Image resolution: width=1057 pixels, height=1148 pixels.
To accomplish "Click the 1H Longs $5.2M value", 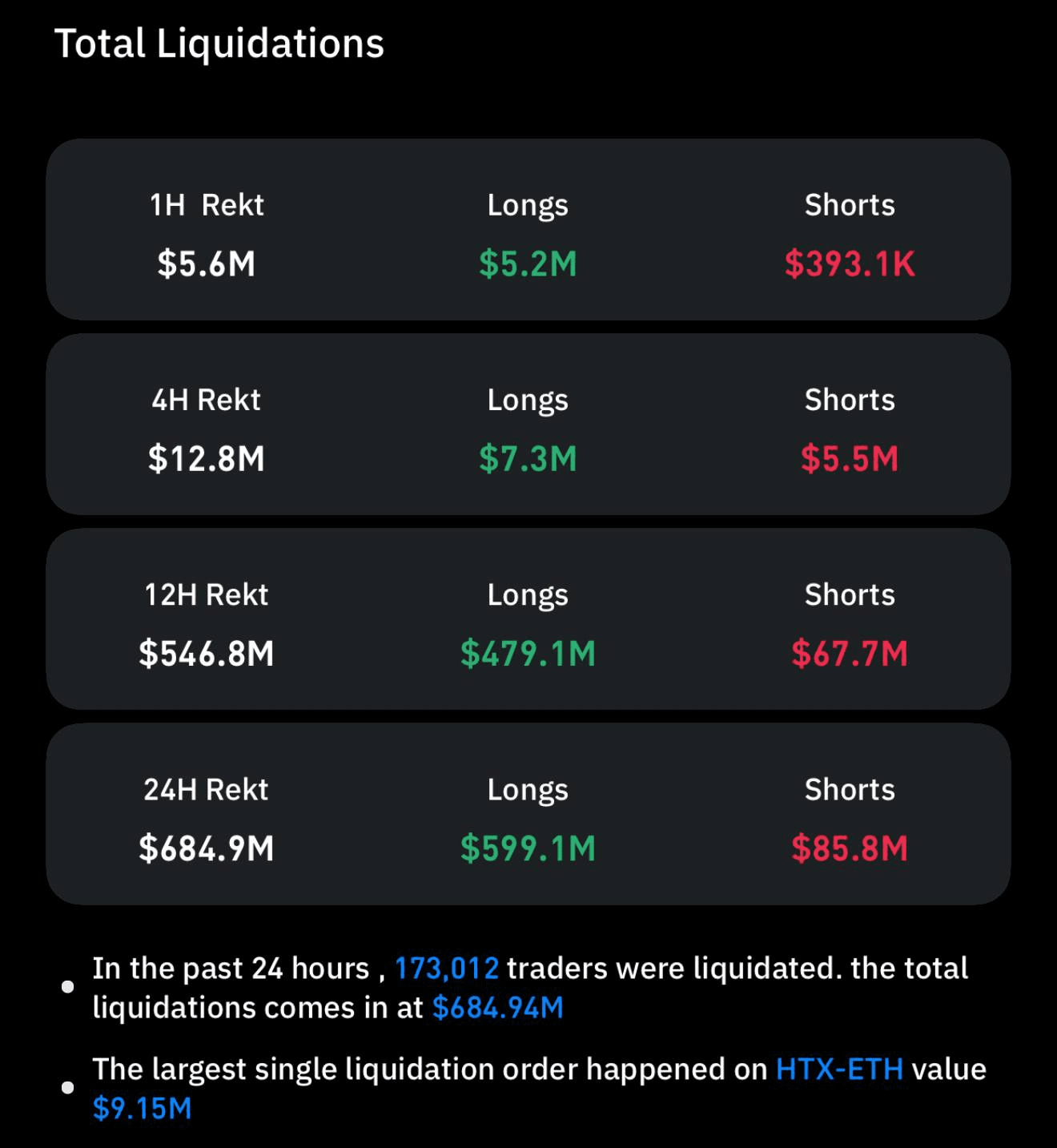I will 528,264.
